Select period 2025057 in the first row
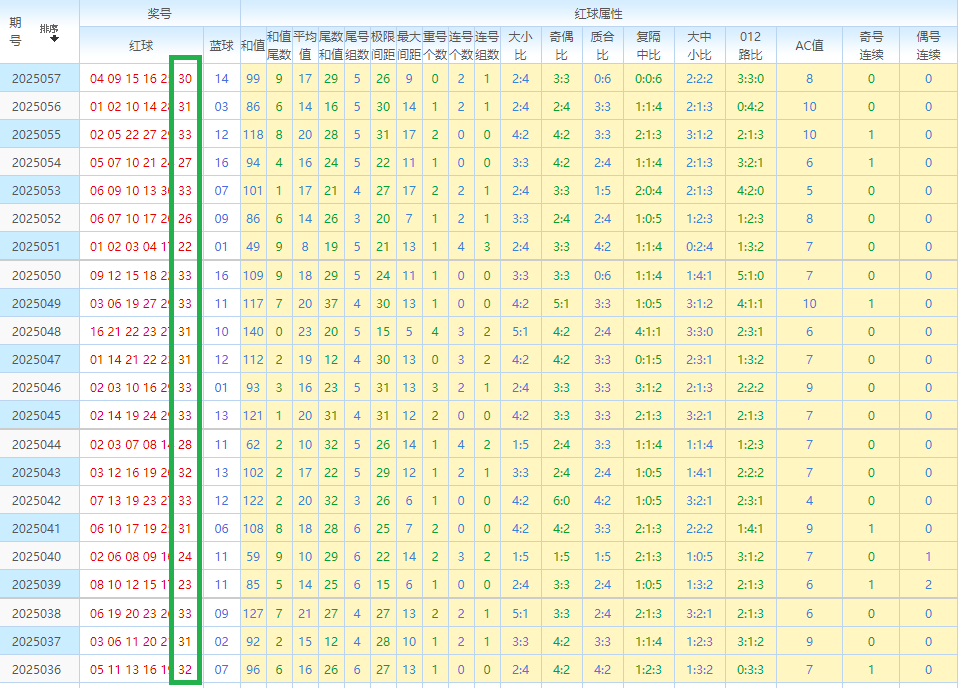This screenshot has height=688, width=959. click(37, 78)
